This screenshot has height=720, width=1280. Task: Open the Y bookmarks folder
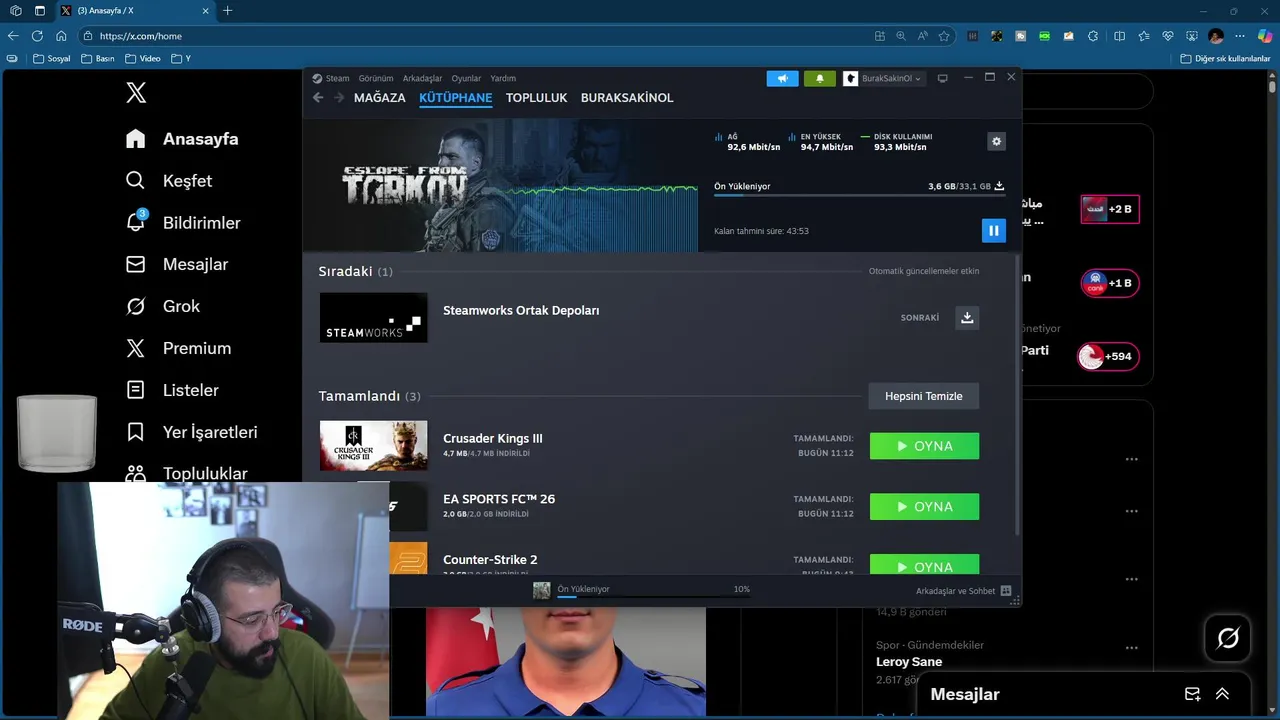(181, 59)
